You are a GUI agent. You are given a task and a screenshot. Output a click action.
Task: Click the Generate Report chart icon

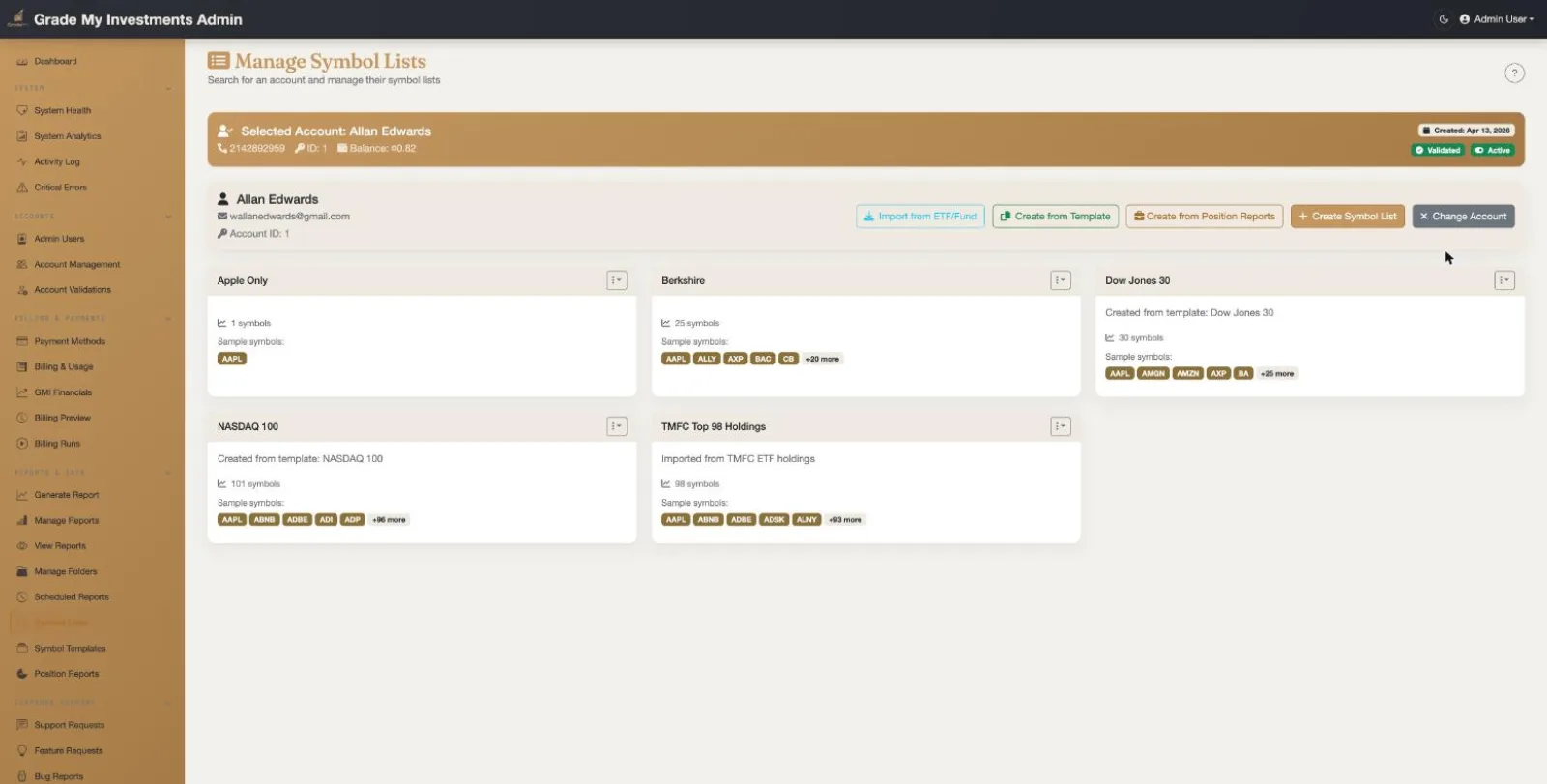click(22, 495)
